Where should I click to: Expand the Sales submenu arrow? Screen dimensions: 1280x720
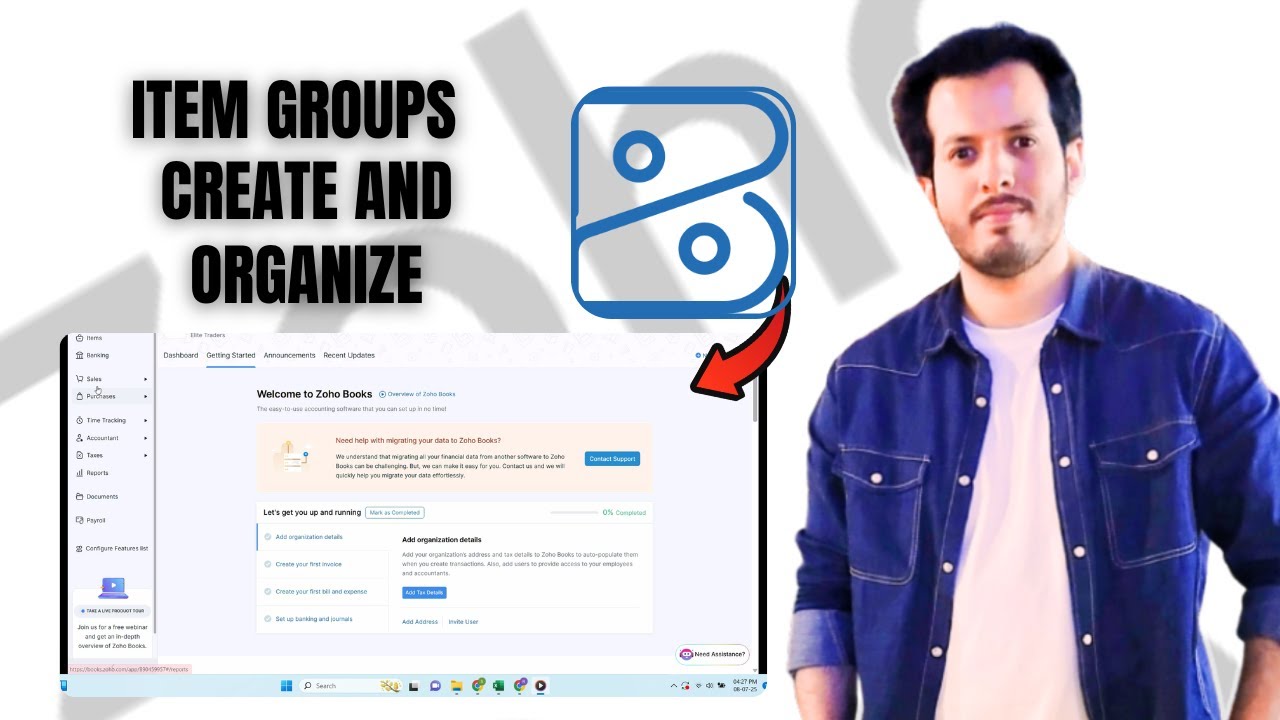tap(146, 379)
